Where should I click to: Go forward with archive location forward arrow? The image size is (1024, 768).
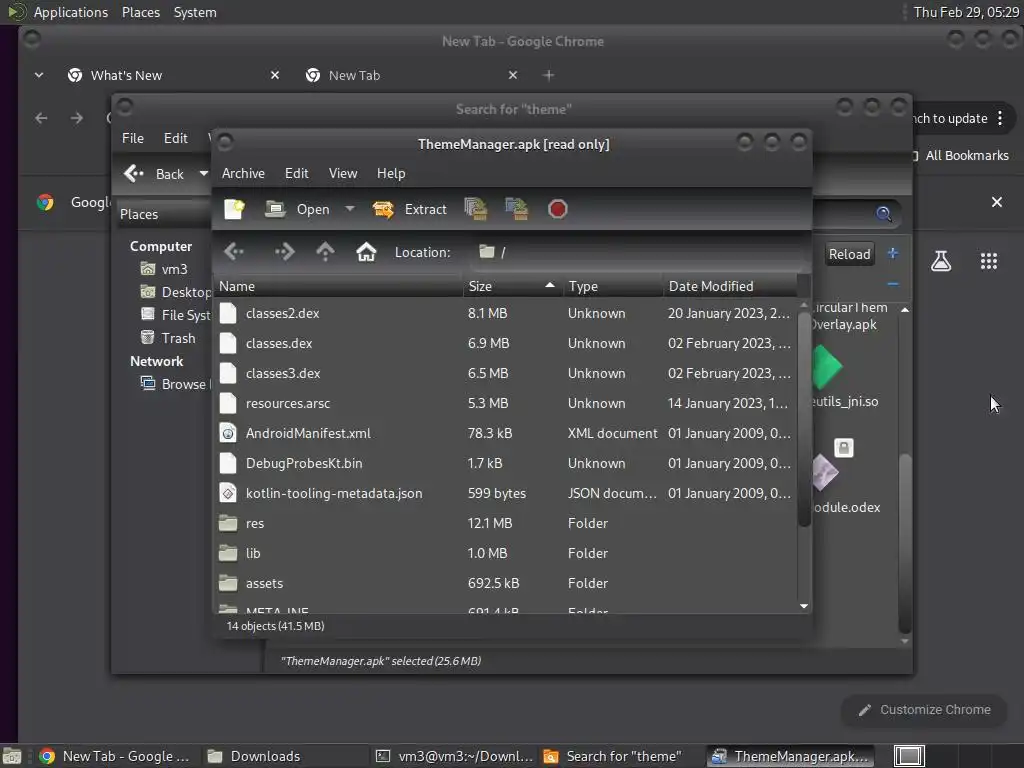coord(284,252)
